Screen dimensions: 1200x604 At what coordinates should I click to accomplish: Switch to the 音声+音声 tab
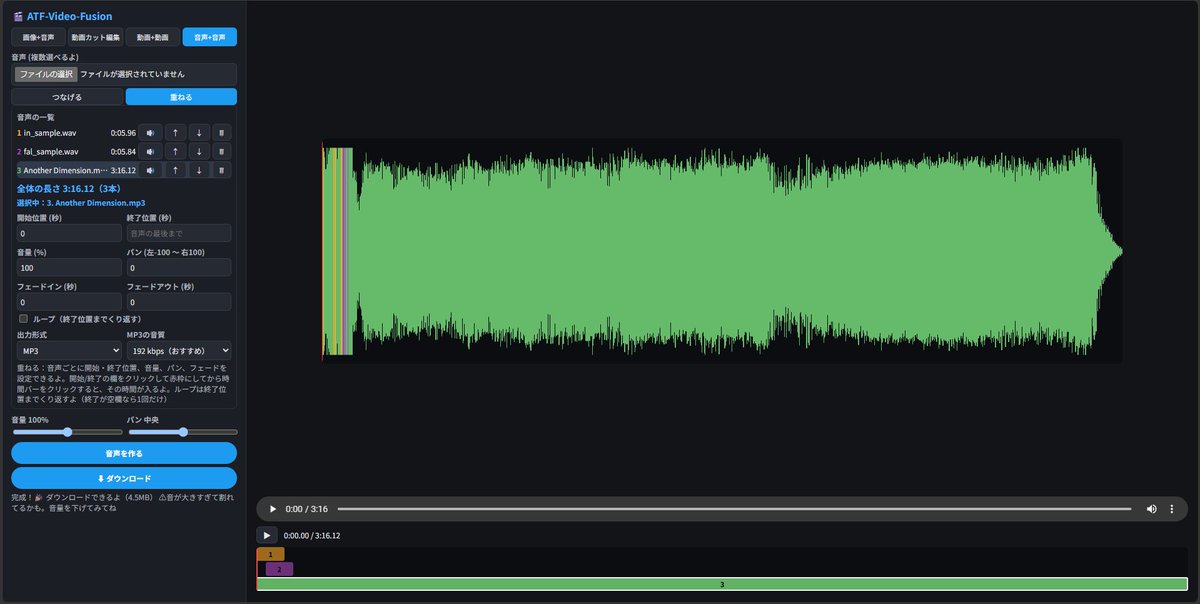point(210,37)
